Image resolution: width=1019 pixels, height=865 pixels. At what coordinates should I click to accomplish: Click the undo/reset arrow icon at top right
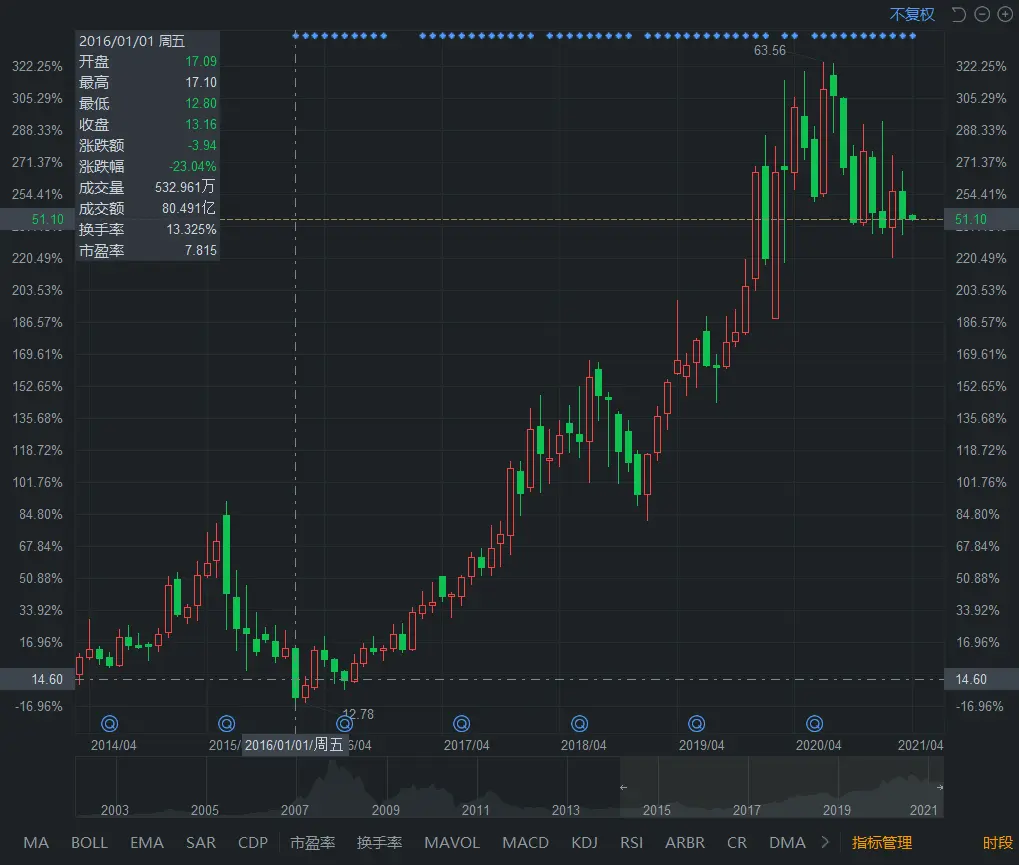958,14
